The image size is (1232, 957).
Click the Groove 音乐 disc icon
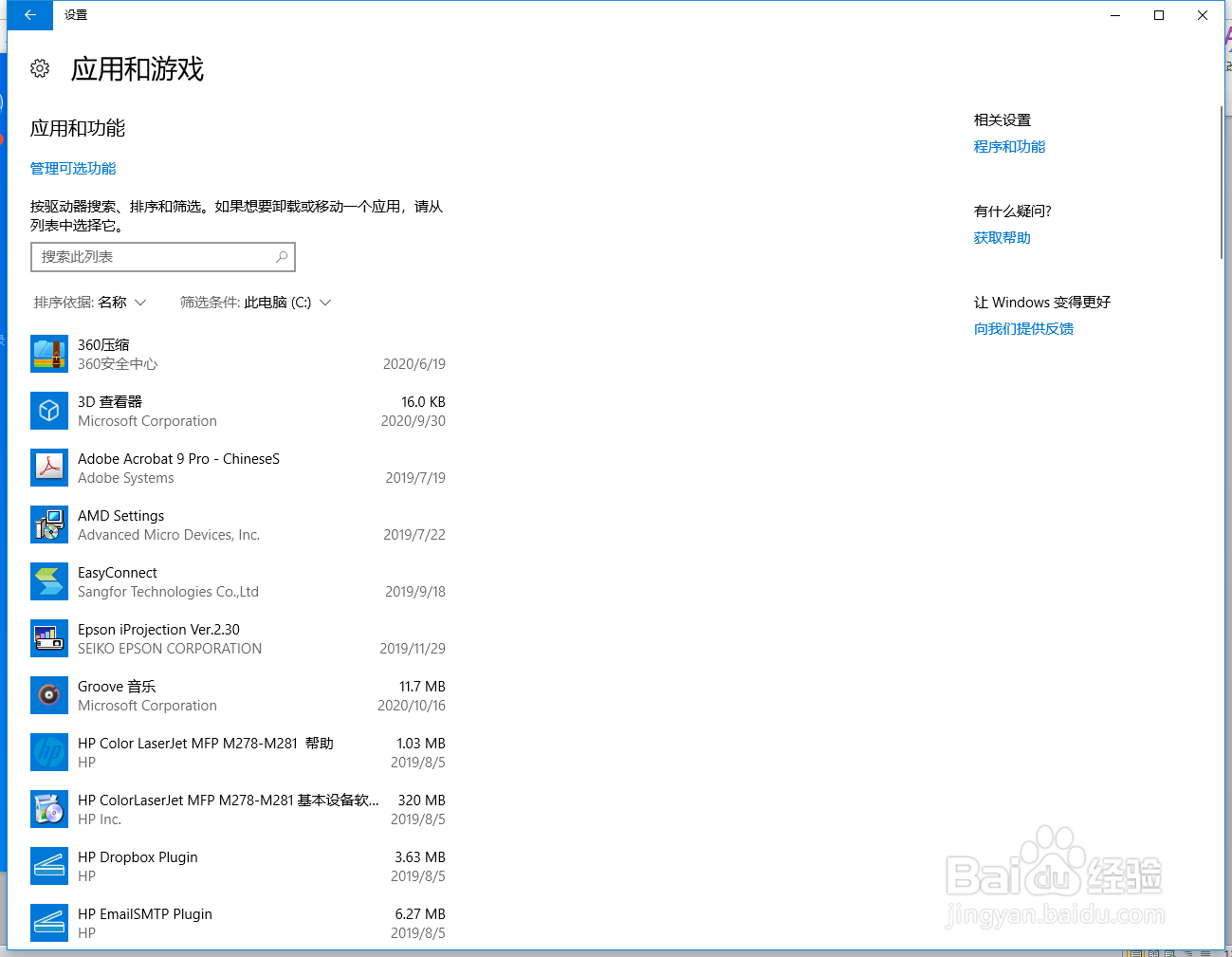coord(49,695)
